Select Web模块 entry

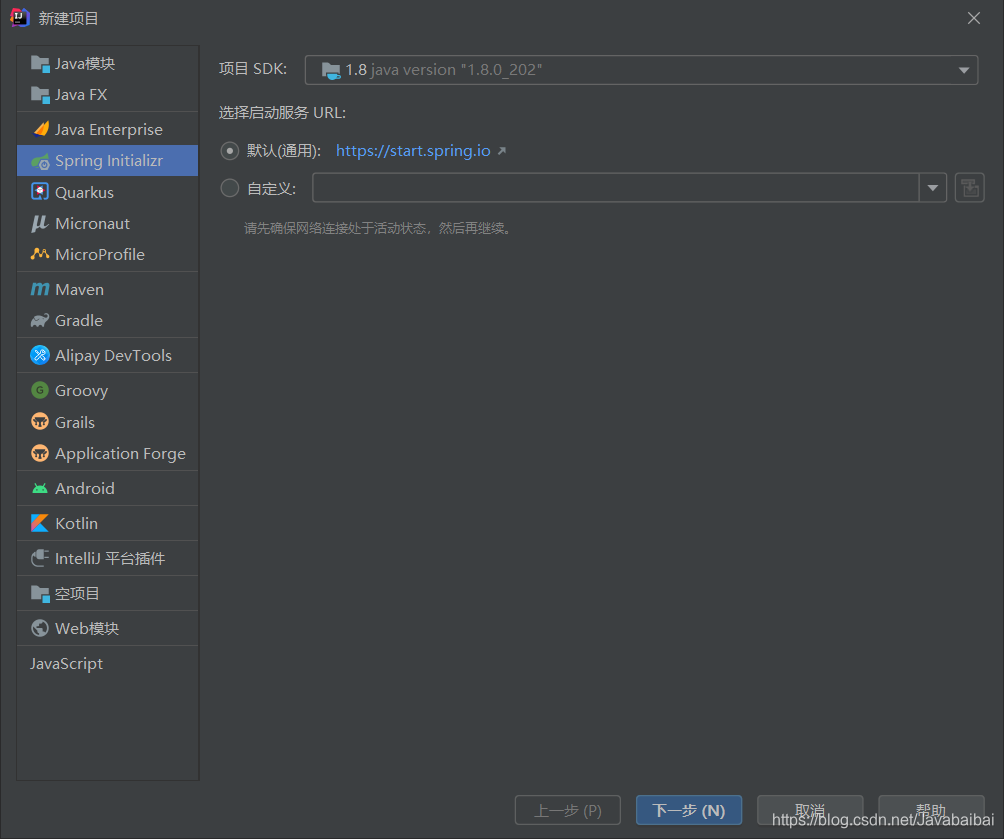(x=108, y=628)
